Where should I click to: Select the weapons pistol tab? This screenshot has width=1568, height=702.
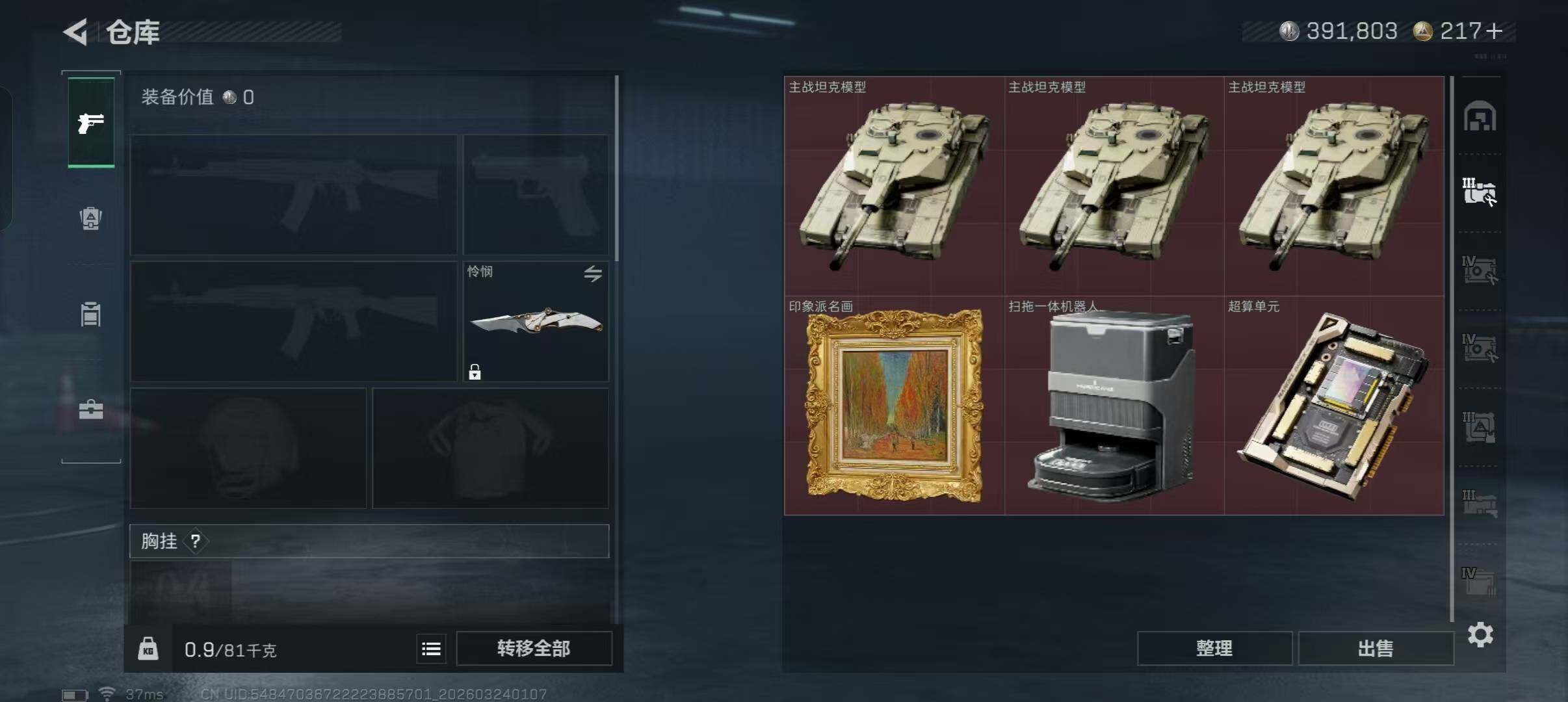click(91, 122)
